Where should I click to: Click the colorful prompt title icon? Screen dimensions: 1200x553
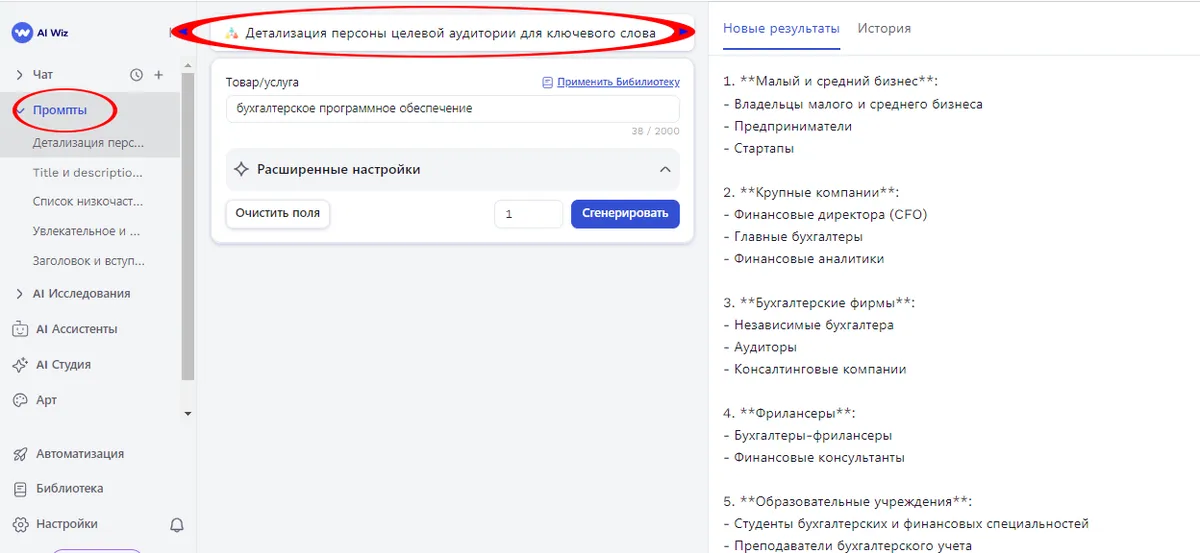(x=232, y=33)
